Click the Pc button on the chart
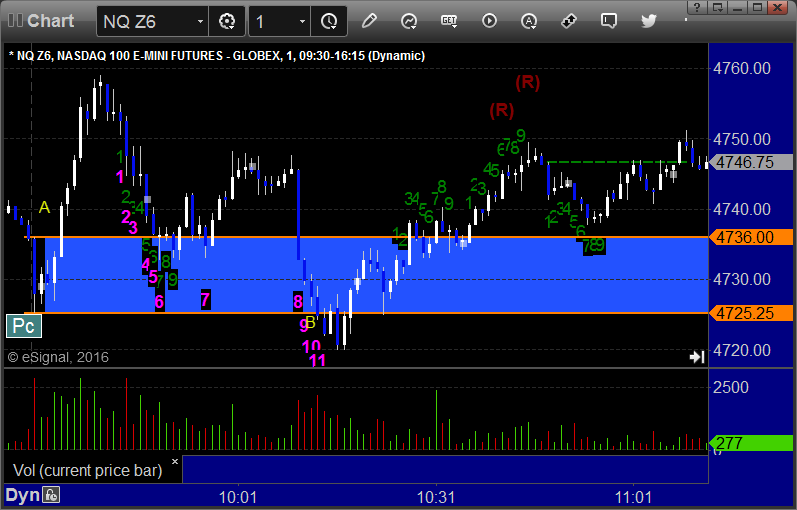Viewport: 797px width, 510px height. coord(23,326)
